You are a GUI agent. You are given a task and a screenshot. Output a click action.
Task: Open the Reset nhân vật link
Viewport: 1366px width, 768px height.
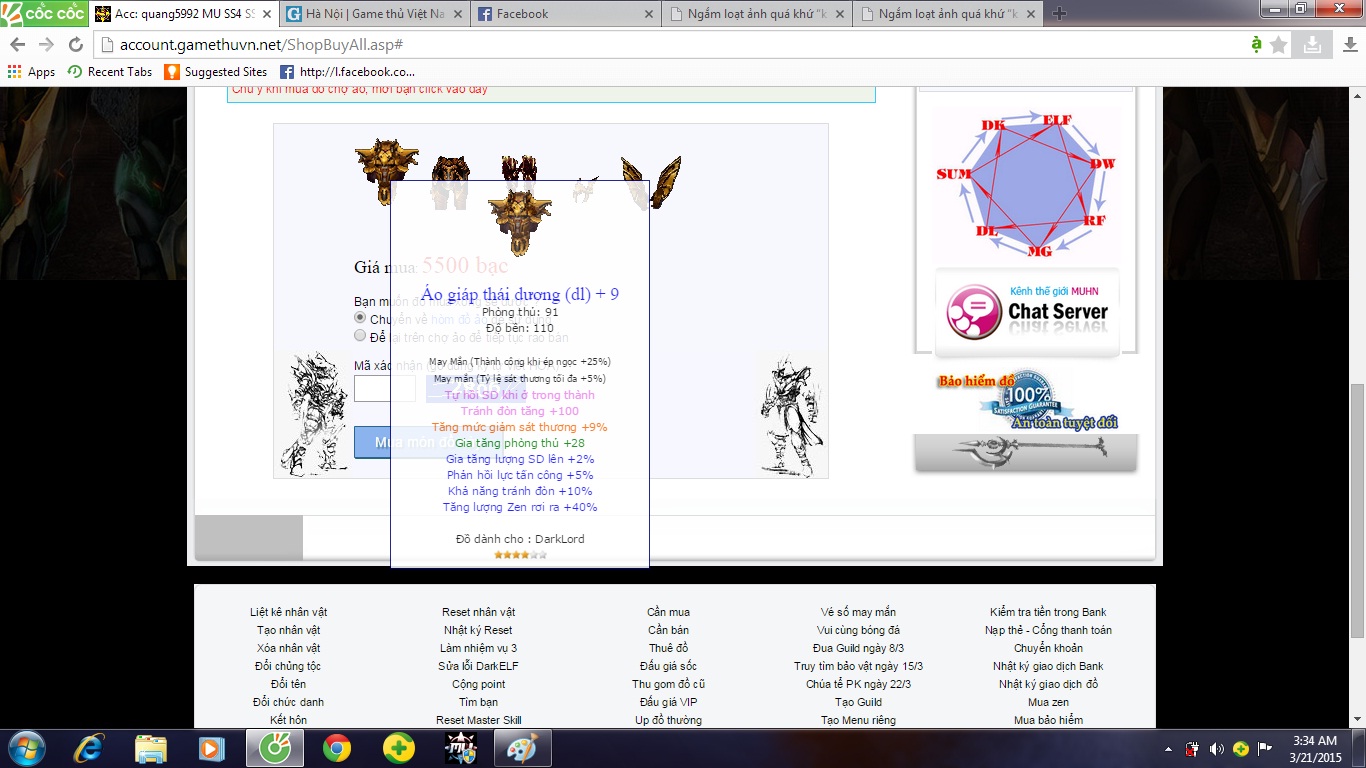(478, 612)
